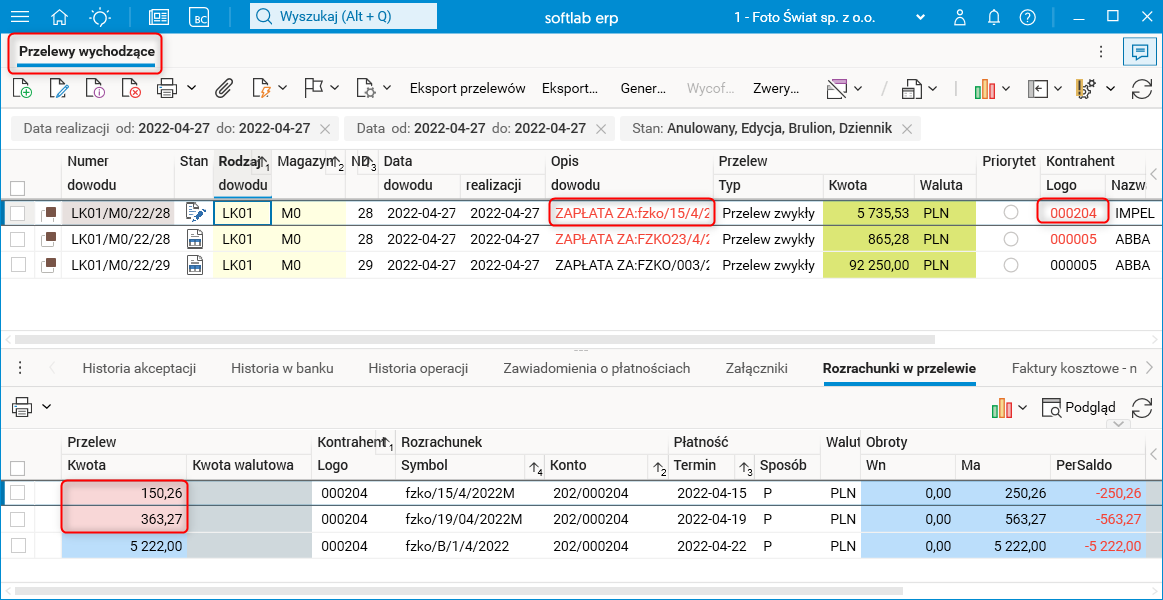Screen dimensions: 1163x600
Task: Tick checkbox for the 5 735,53 transfer row
Action: click(x=18, y=214)
